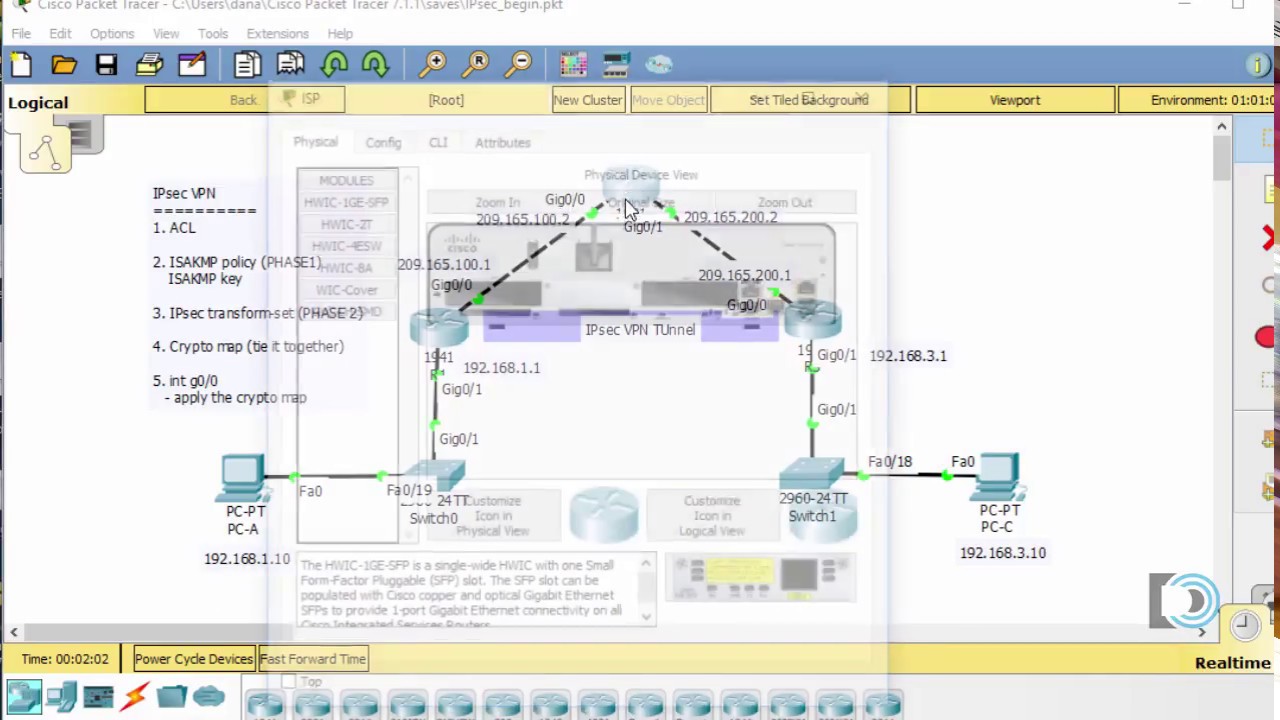
Task: Copy selection with the Copy toolbar icon
Action: [247, 65]
